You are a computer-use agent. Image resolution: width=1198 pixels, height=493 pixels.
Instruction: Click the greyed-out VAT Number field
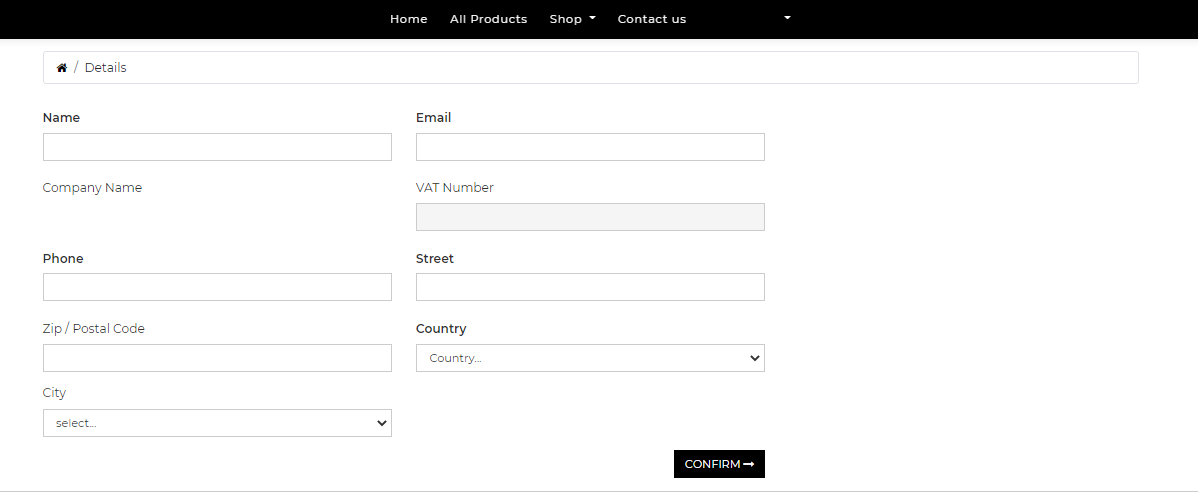590,217
